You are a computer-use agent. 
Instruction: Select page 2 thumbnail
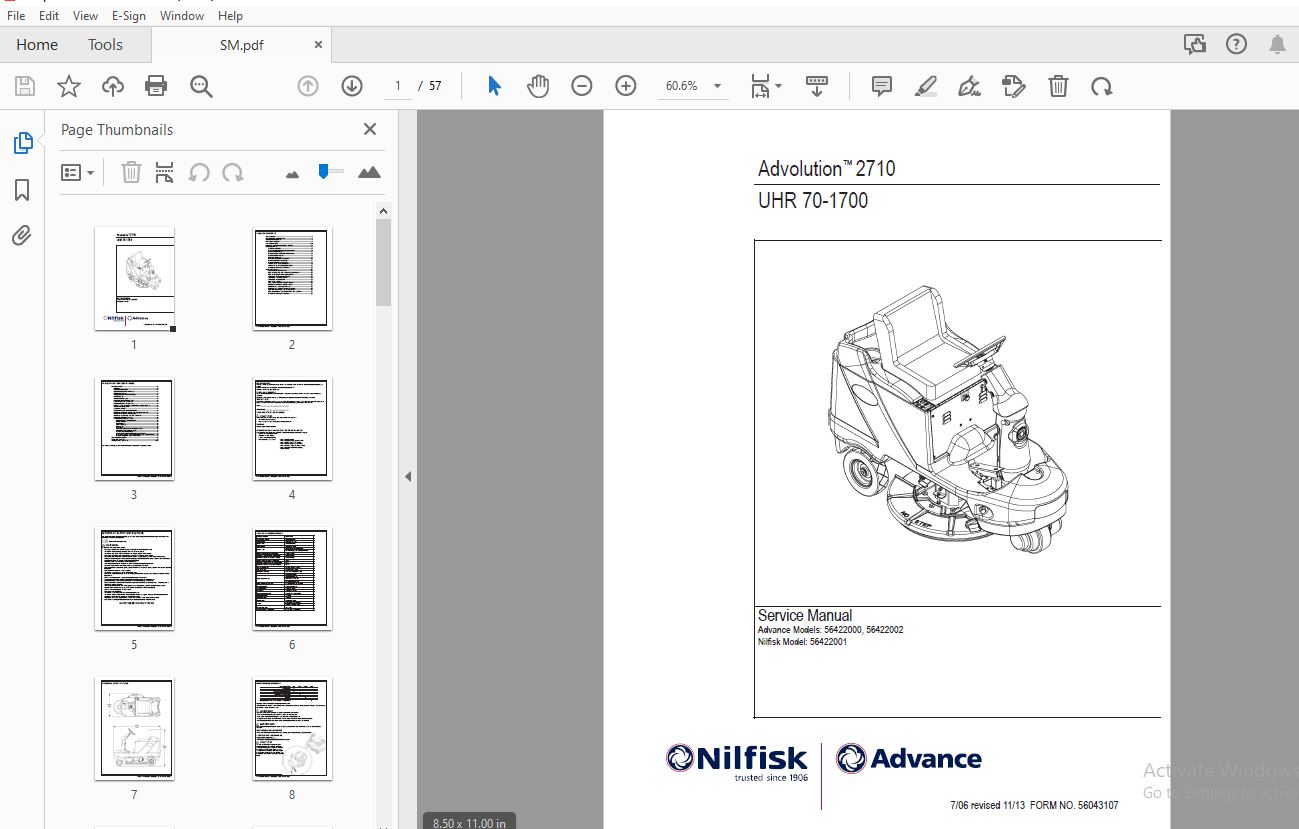(x=292, y=279)
